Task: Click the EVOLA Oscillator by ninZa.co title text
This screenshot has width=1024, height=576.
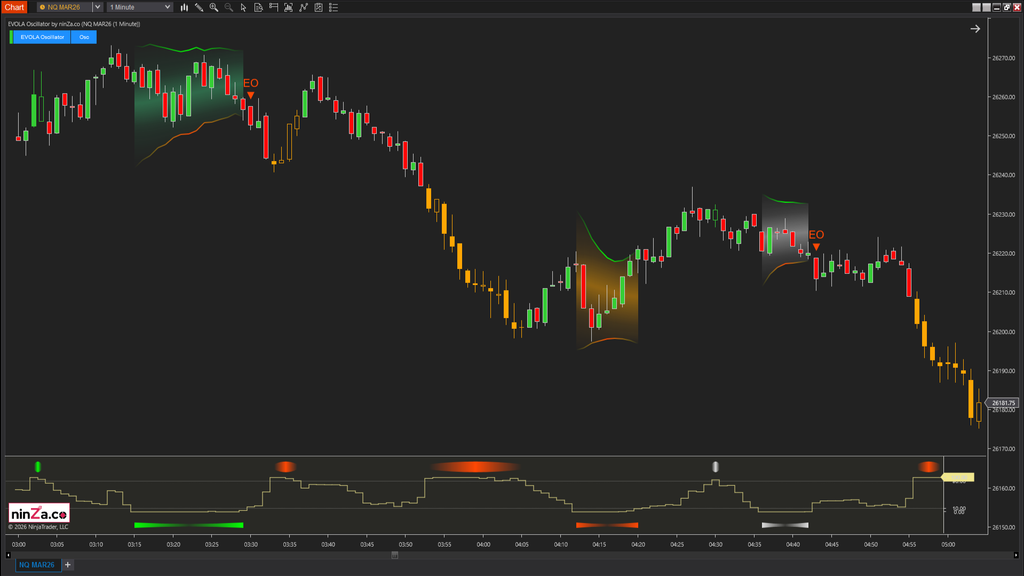Action: [x=74, y=24]
